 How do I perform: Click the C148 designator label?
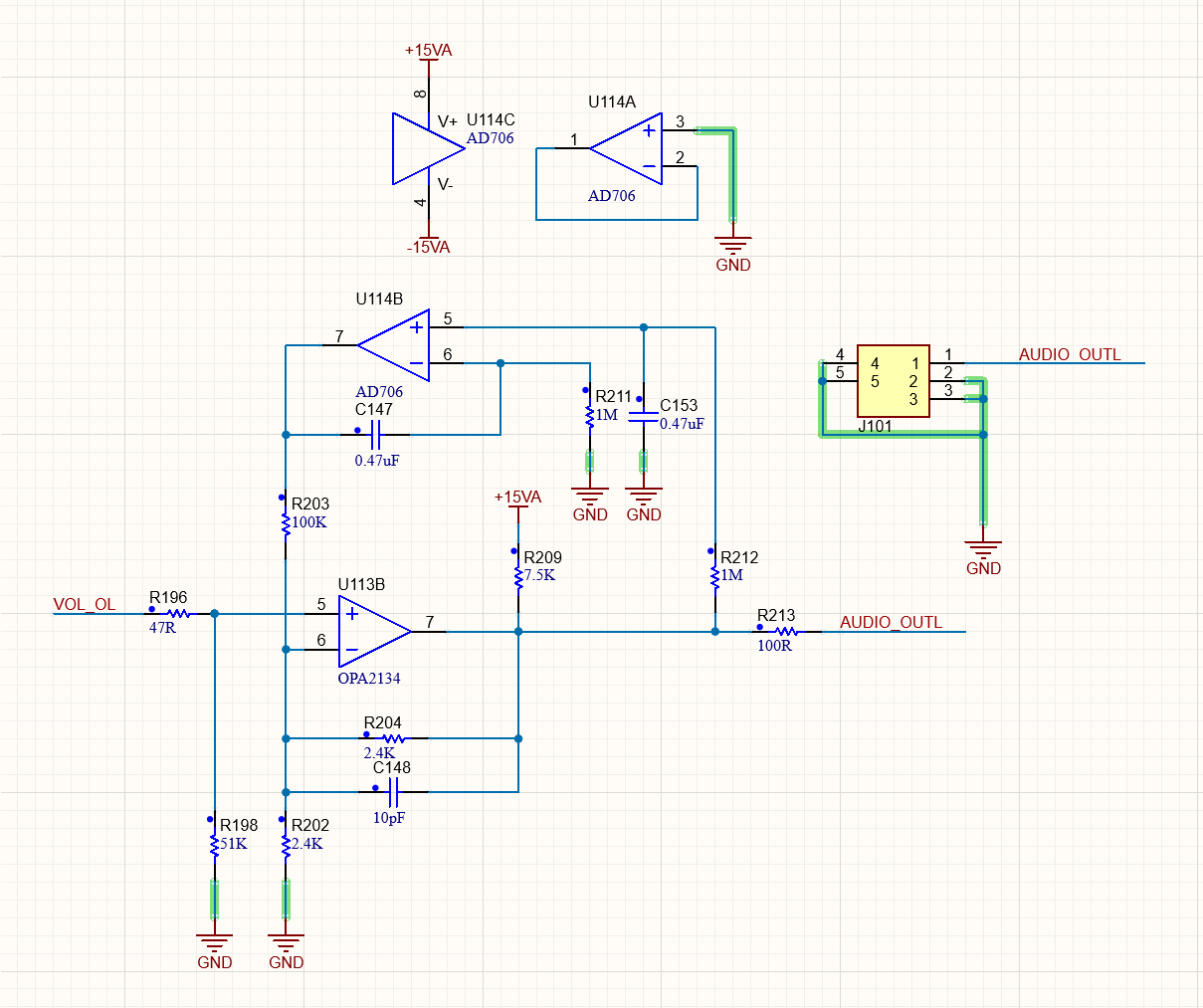pyautogui.click(x=392, y=767)
